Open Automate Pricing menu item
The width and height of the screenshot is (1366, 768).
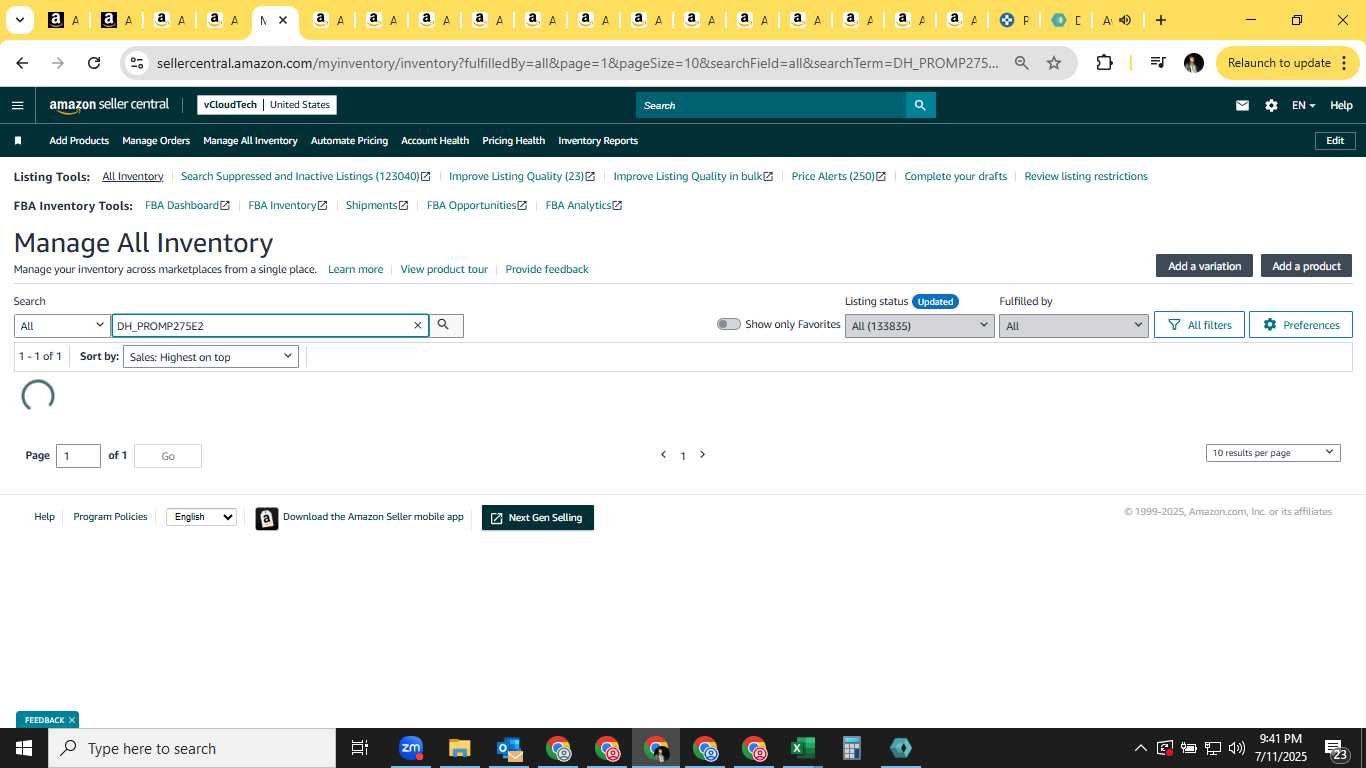[349, 141]
